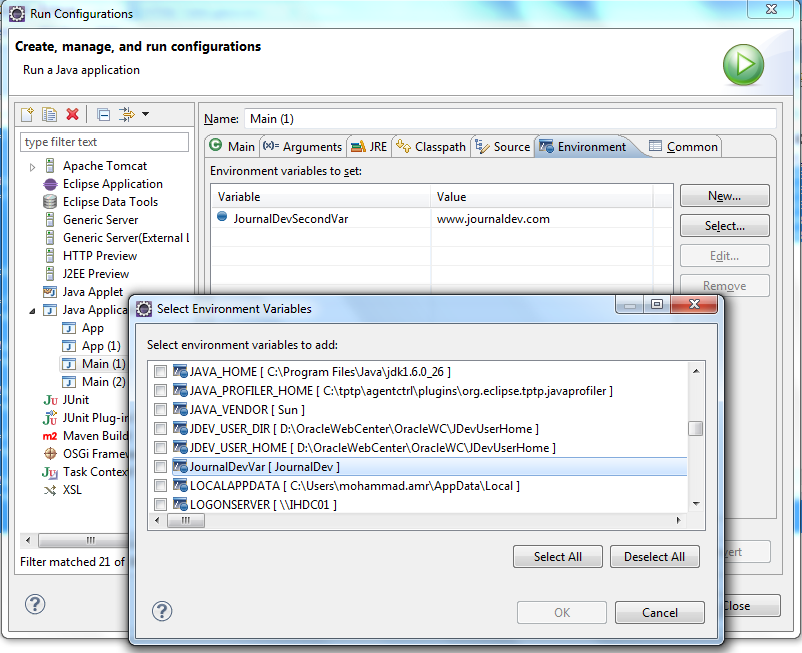The image size is (802, 653).
Task: Click the vertical scrollbar thumb of variables list
Action: [x=696, y=428]
